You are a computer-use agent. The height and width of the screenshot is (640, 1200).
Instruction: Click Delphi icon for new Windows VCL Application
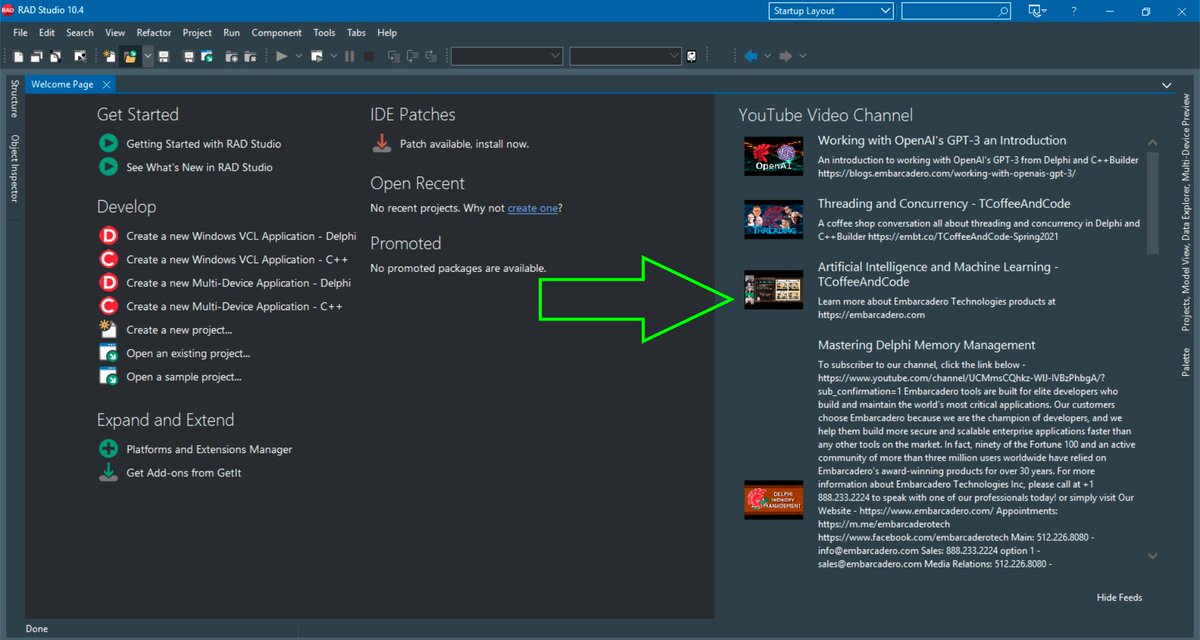[x=108, y=236]
